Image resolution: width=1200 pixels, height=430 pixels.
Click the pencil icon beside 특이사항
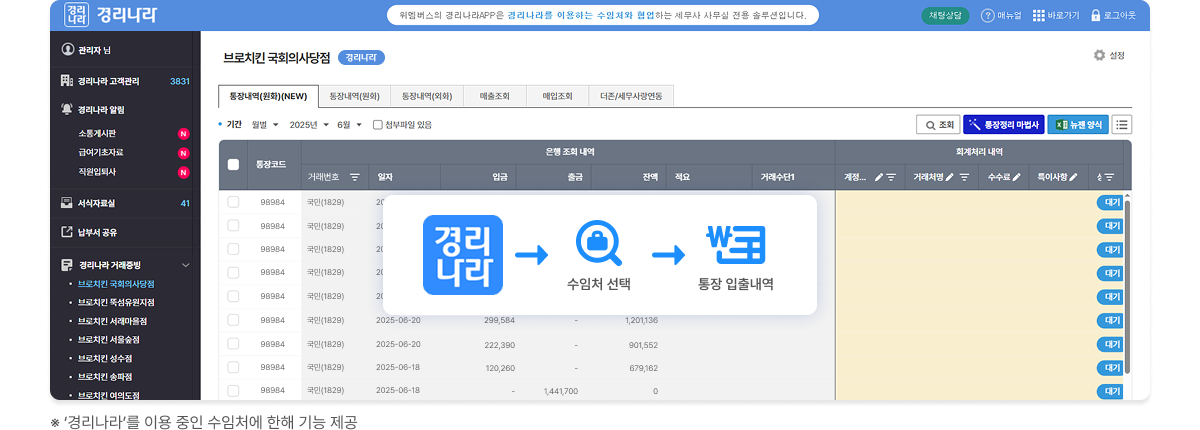coord(1074,177)
